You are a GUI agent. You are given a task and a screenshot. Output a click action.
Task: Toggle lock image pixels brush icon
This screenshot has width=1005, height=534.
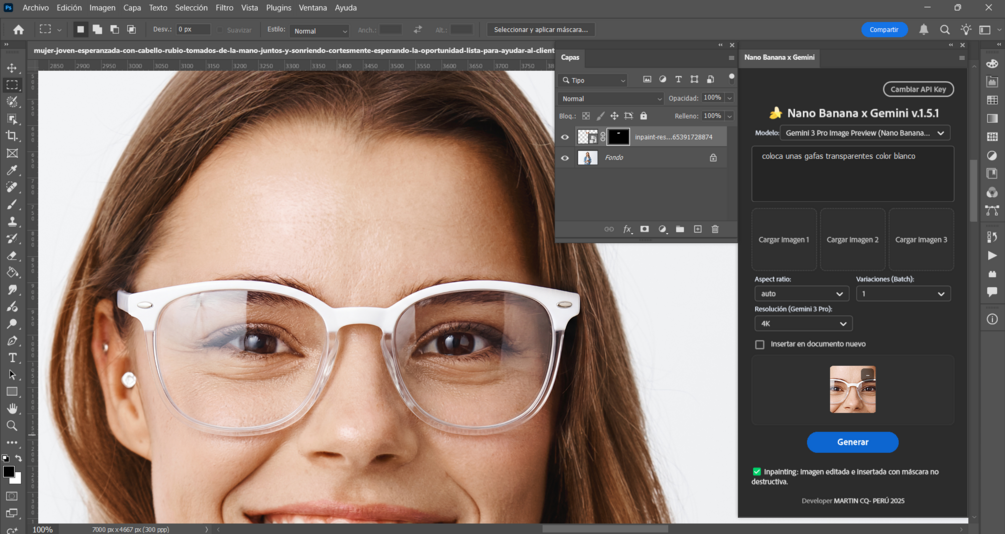(600, 116)
